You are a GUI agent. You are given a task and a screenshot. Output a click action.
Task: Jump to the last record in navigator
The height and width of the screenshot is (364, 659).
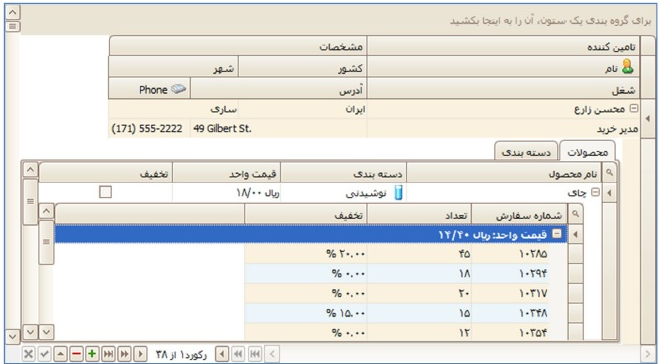(108, 354)
